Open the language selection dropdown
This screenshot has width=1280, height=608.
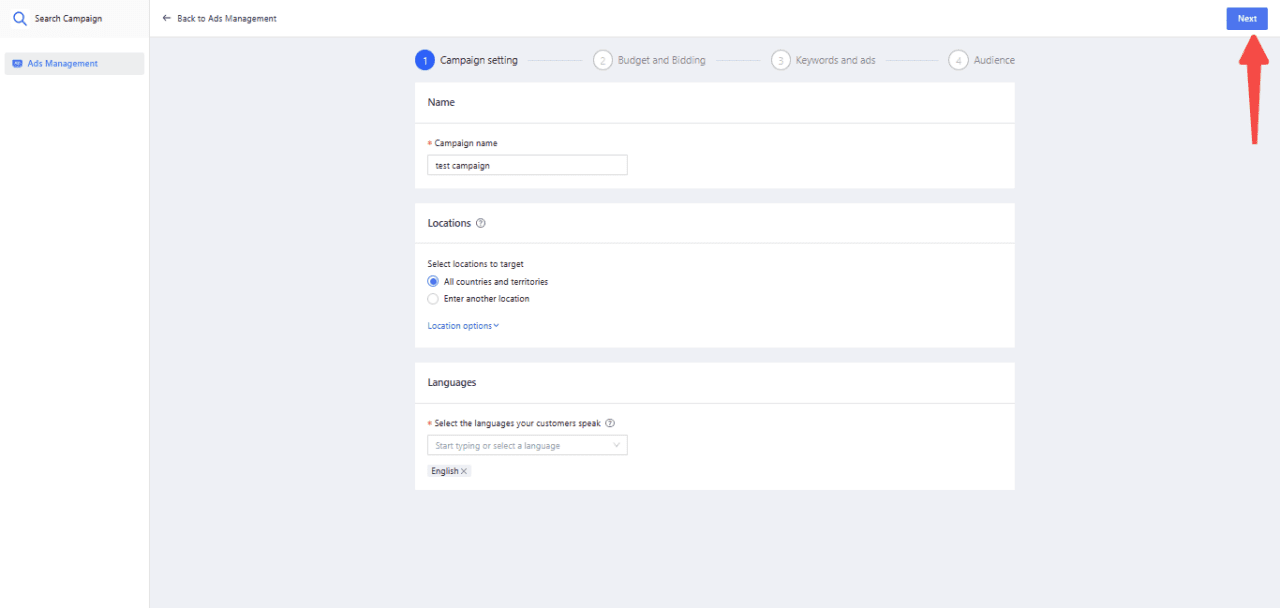pyautogui.click(x=527, y=445)
